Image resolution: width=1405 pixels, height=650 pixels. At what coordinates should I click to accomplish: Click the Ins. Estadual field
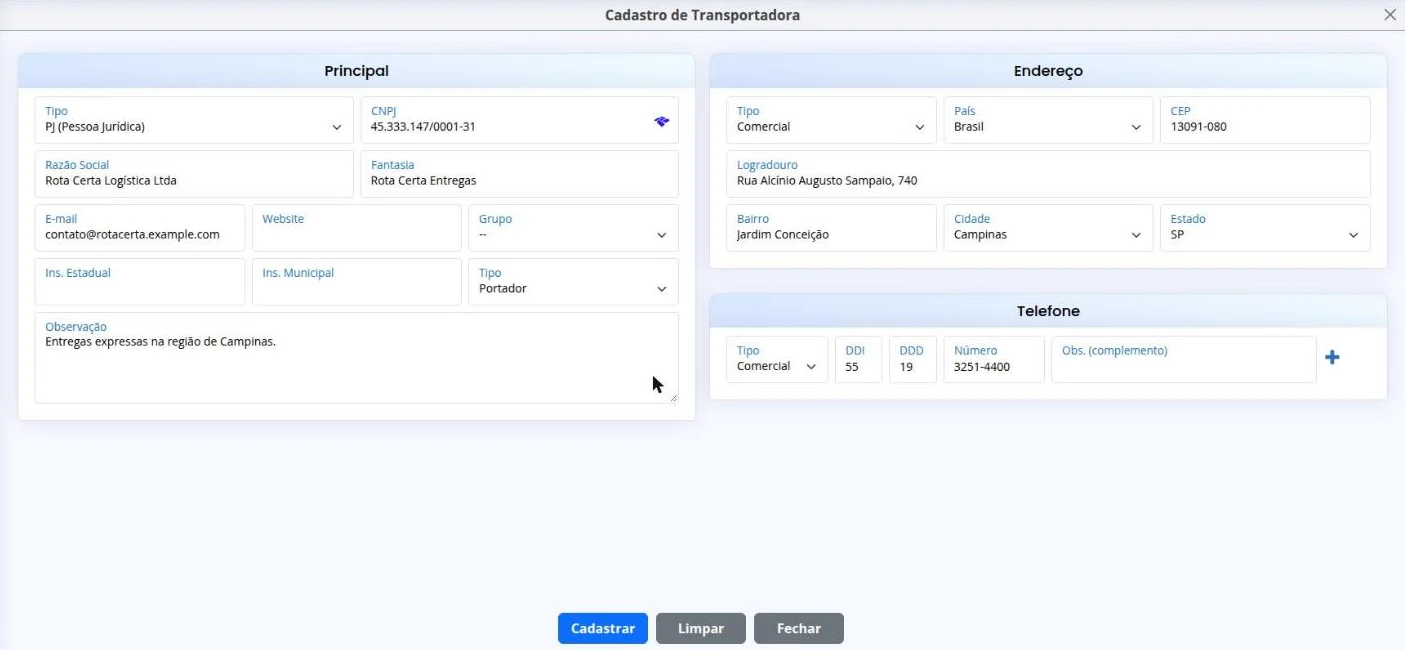click(140, 282)
